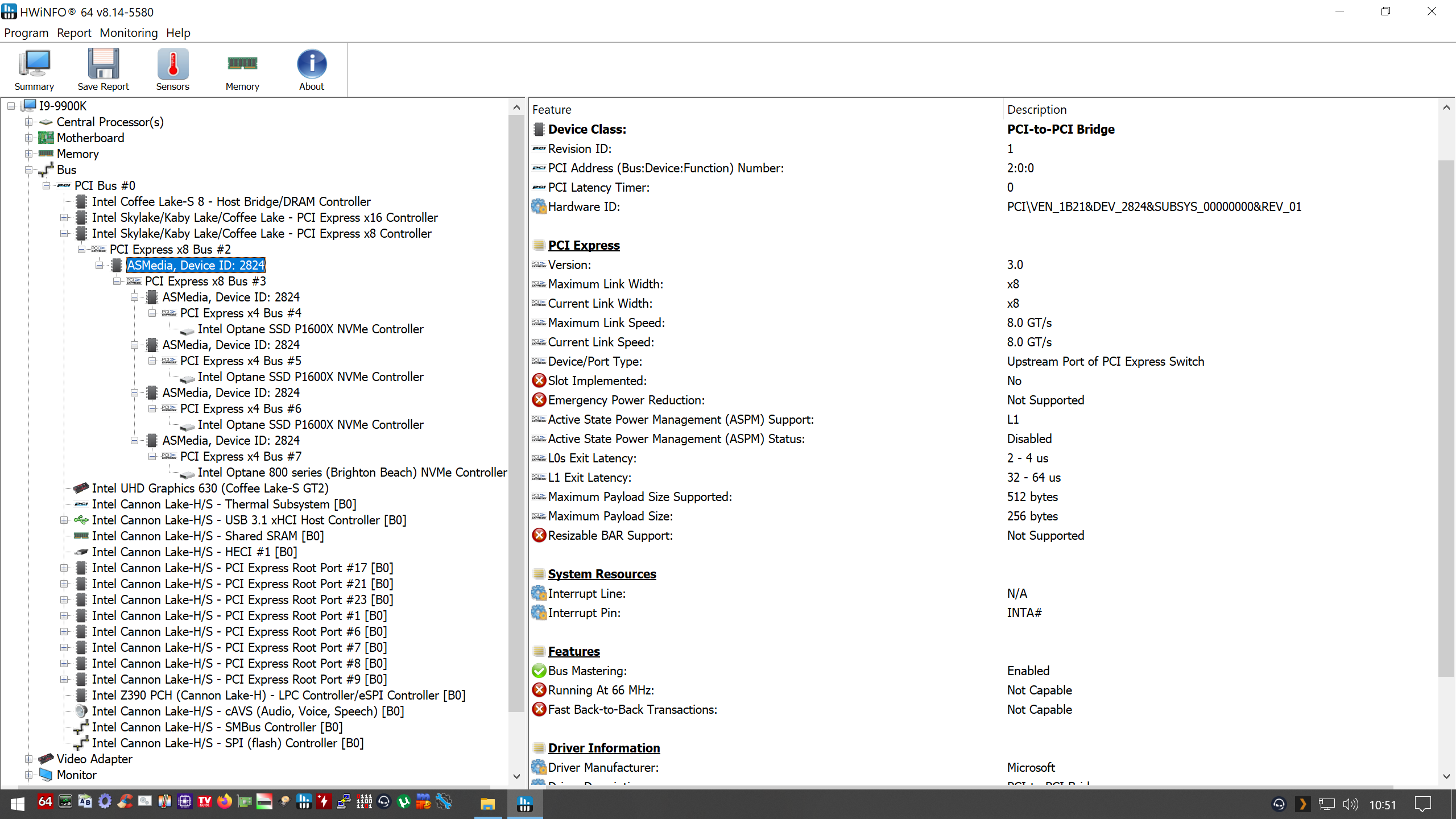Screen dimensions: 1456x819
Task: Click the details pane vertical scrollbar thumb
Action: (1446, 418)
